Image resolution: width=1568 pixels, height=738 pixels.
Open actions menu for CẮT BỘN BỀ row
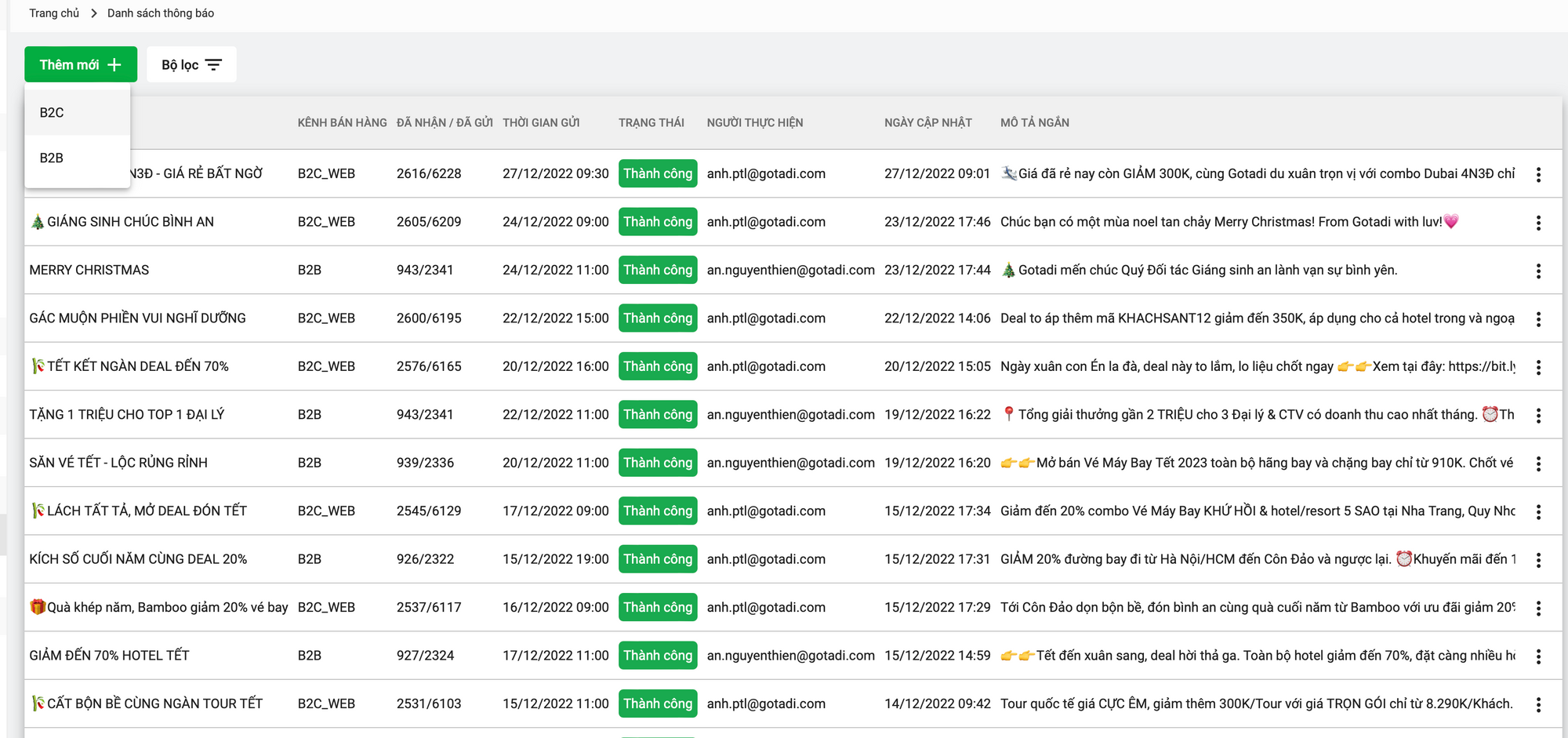point(1538,704)
